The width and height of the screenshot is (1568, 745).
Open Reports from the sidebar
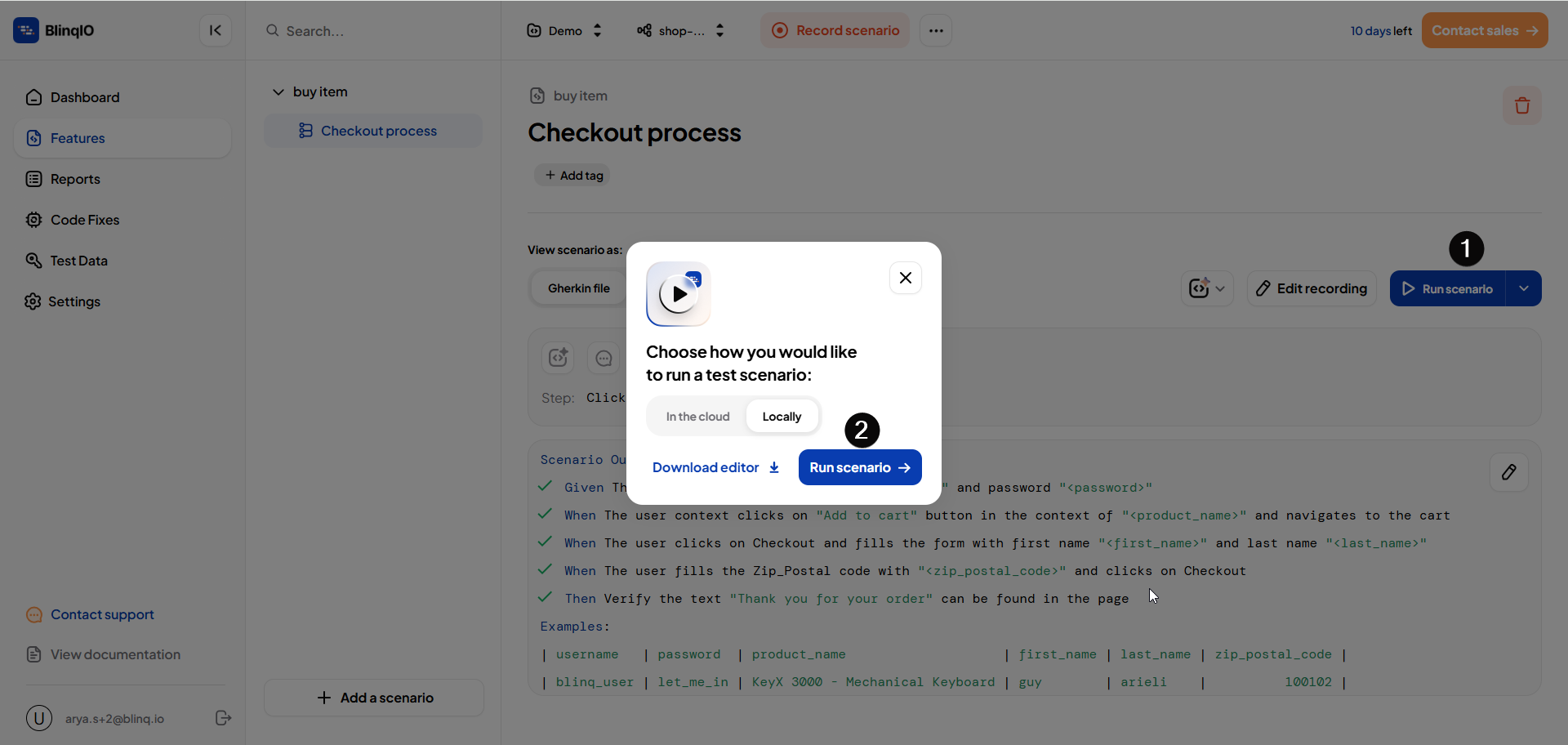pyautogui.click(x=75, y=179)
